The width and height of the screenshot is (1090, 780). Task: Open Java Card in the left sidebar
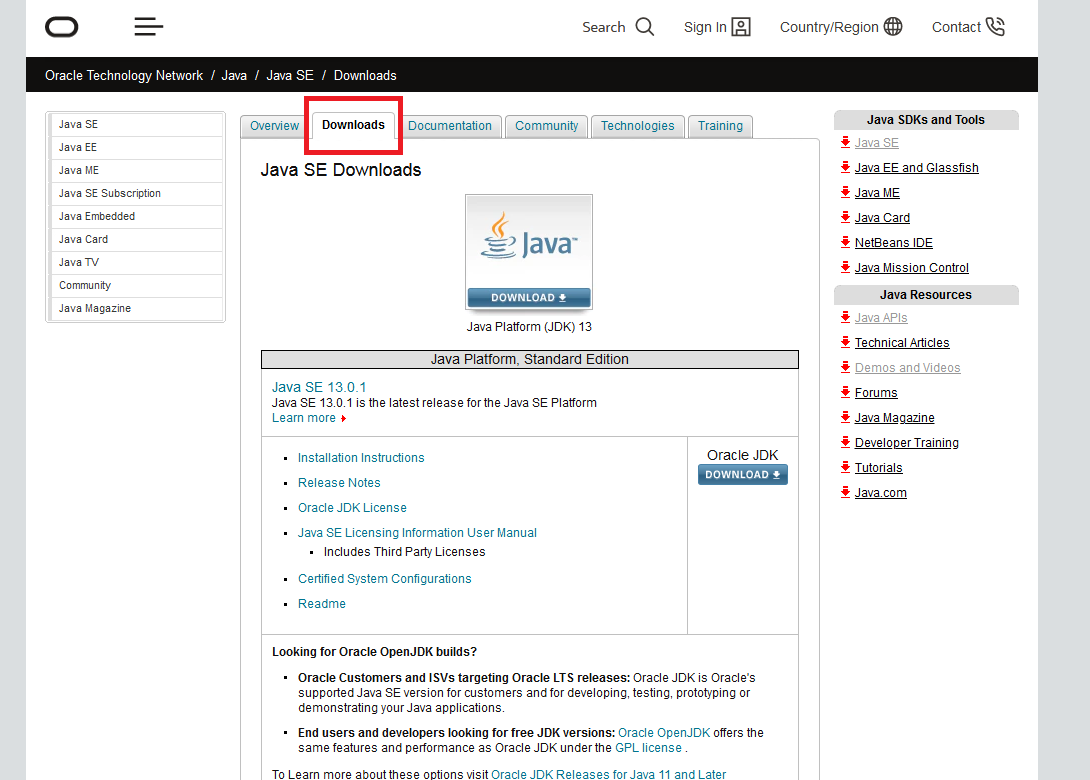[x=137, y=239]
